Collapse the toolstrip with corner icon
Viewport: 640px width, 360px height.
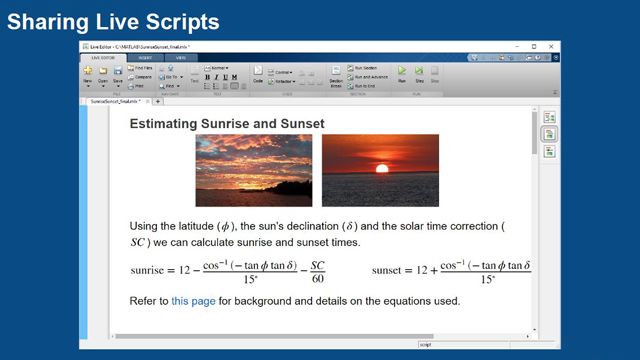[555, 93]
